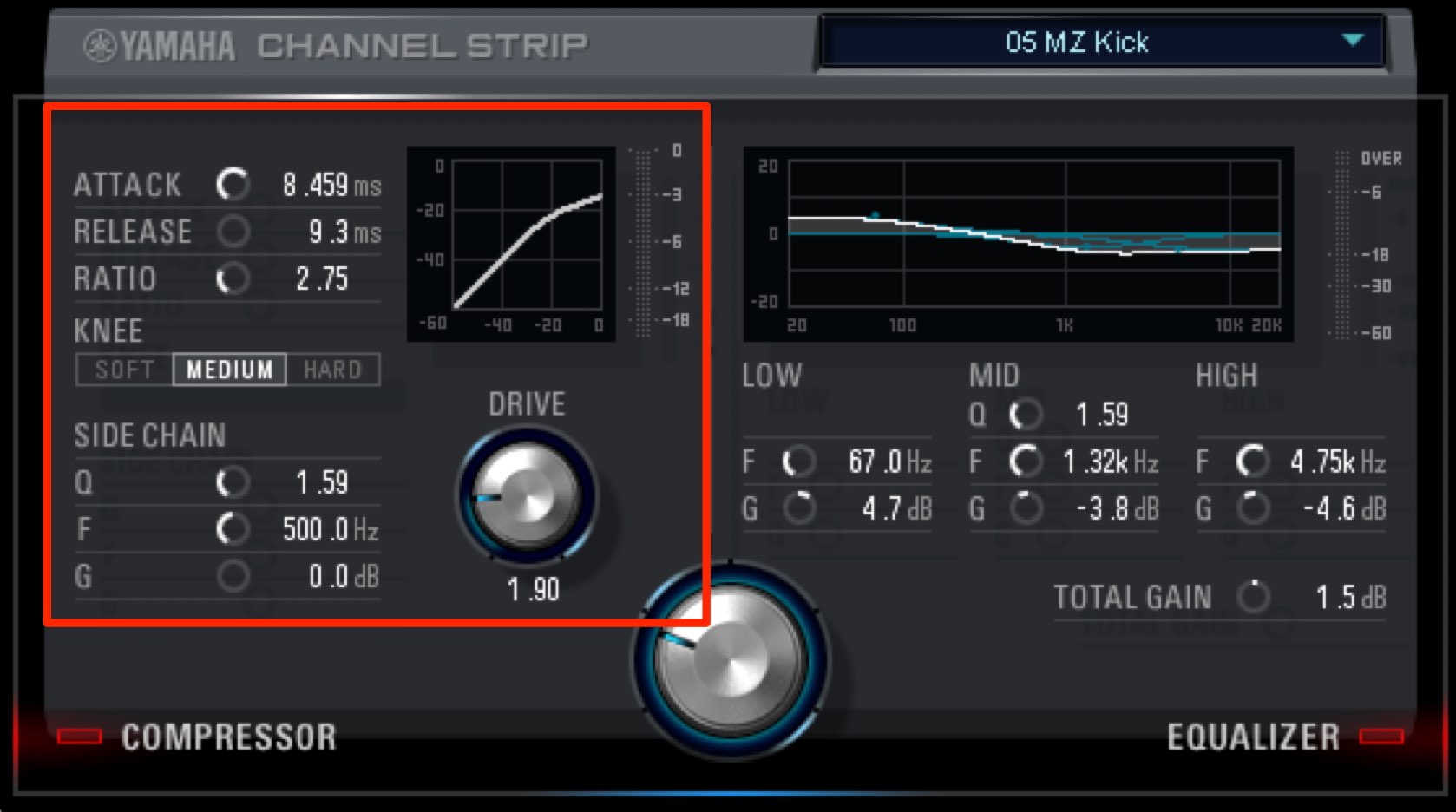Click the low frequency value 67.0 Hz
Image resolution: width=1456 pixels, height=812 pixels.
pyautogui.click(x=889, y=462)
